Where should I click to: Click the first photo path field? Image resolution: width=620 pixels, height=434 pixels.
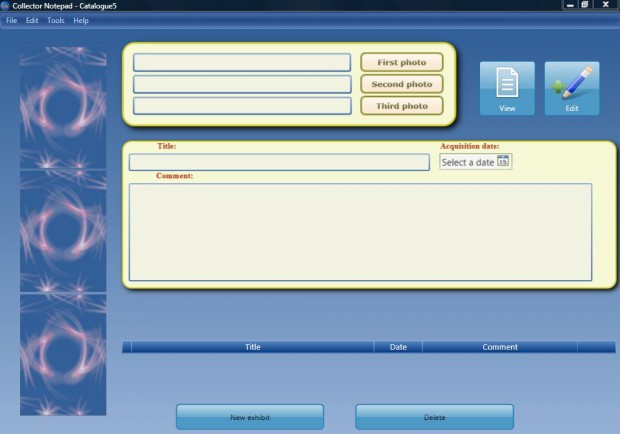pyautogui.click(x=242, y=63)
